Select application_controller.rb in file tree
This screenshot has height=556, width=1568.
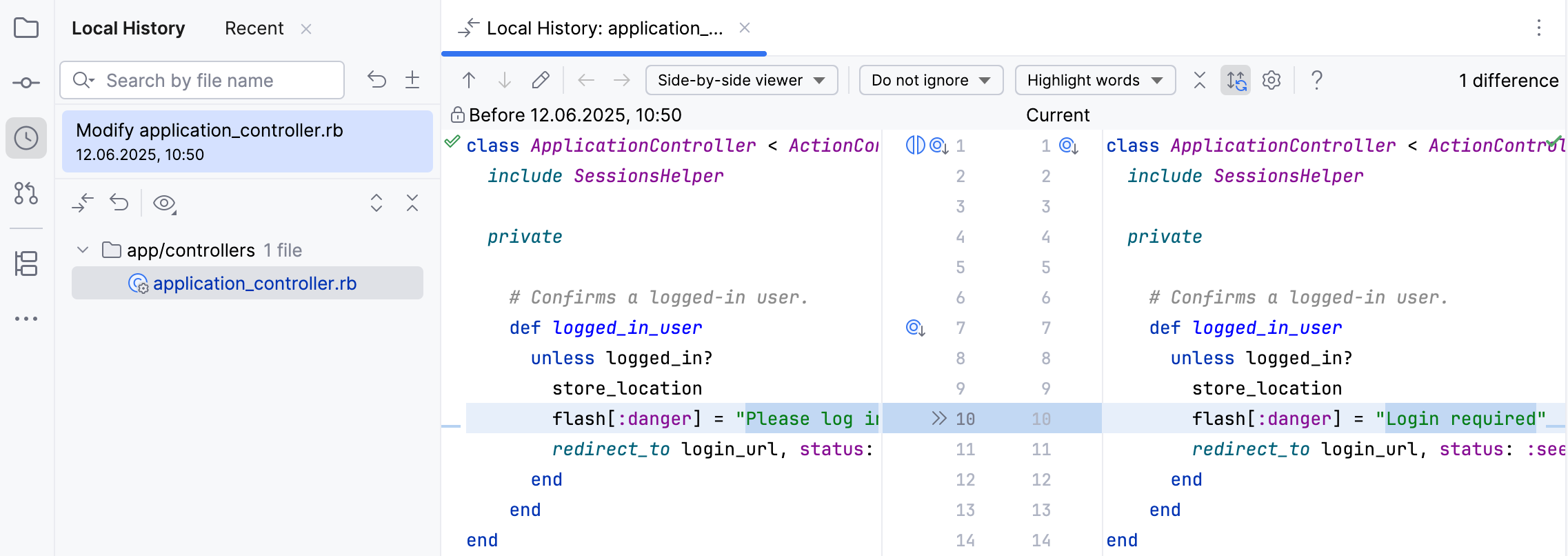[x=254, y=284]
